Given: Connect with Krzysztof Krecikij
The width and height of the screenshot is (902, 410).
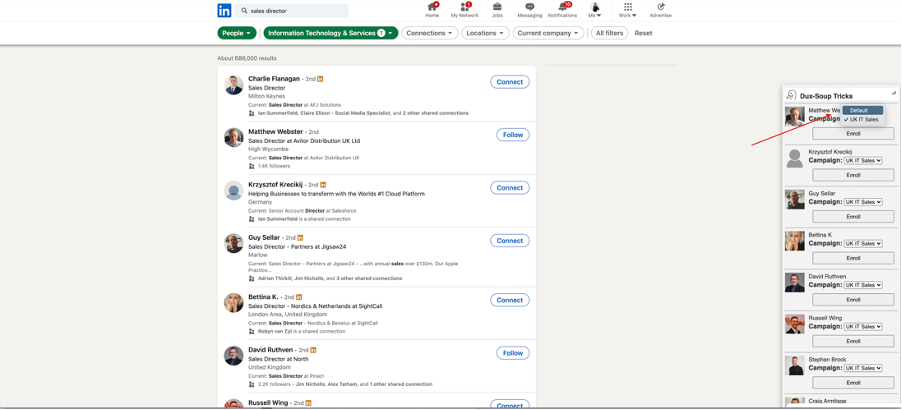Looking at the screenshot, I should [510, 188].
